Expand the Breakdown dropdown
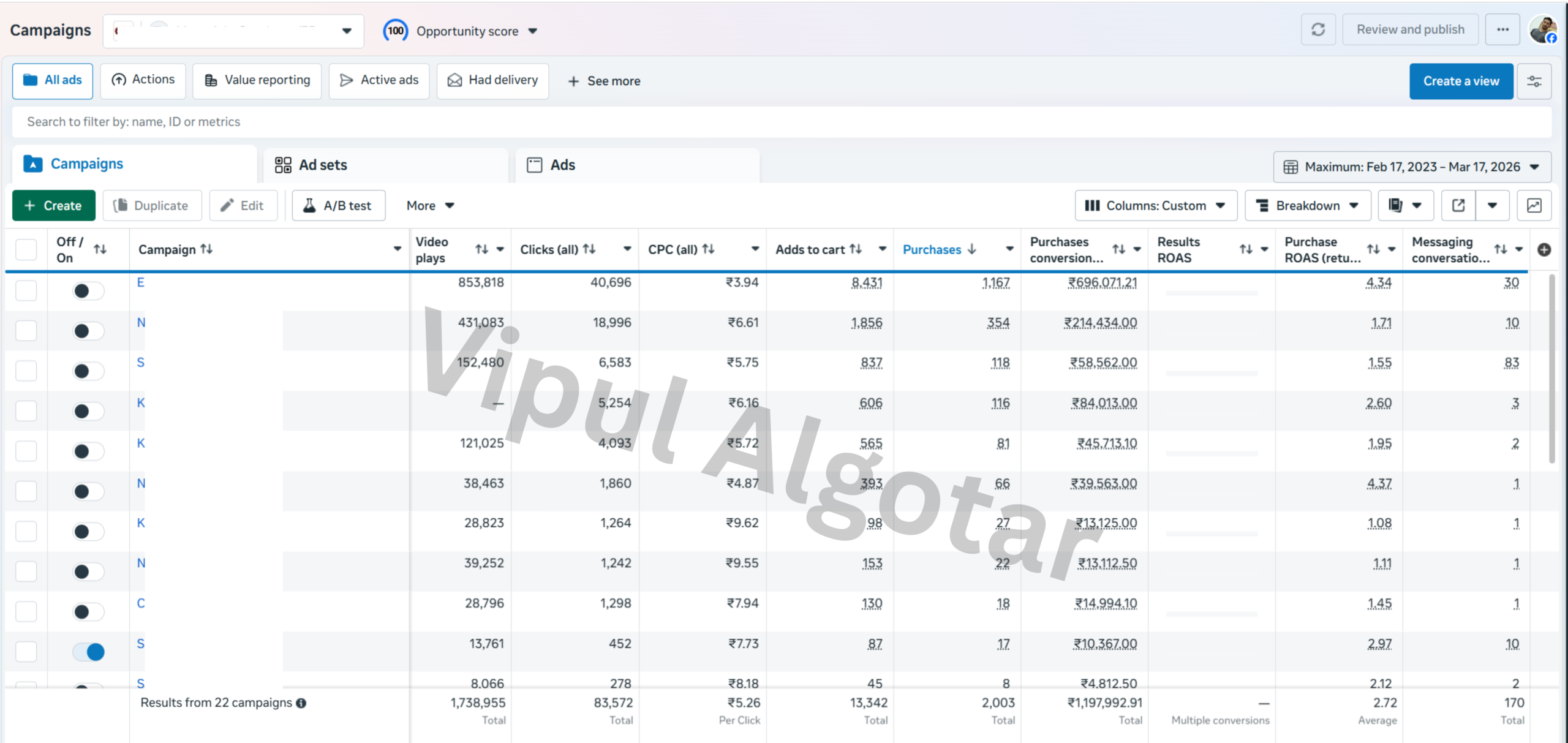 (x=1307, y=205)
